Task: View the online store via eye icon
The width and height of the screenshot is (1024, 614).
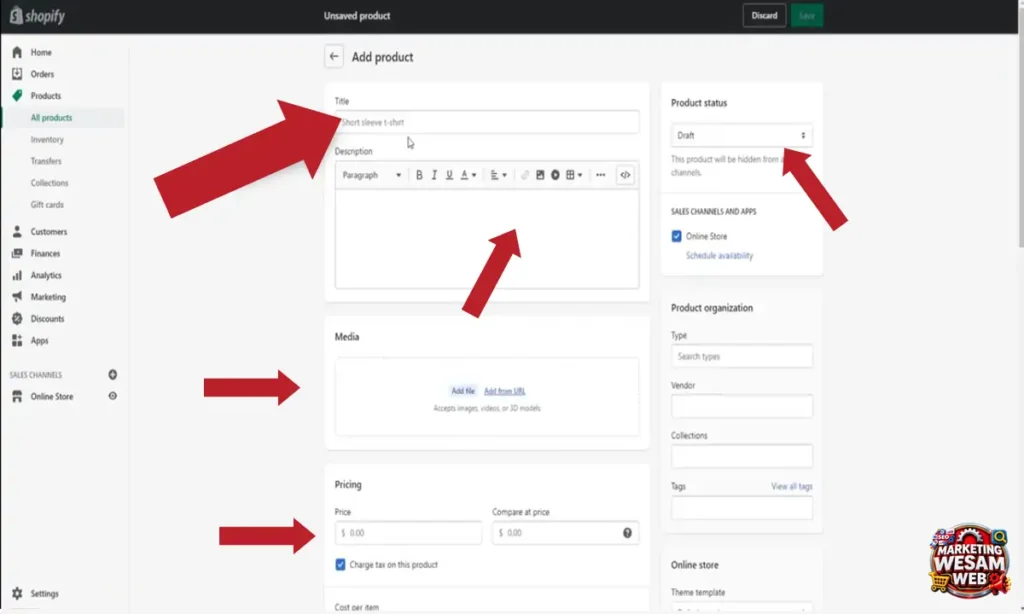Action: (112, 396)
